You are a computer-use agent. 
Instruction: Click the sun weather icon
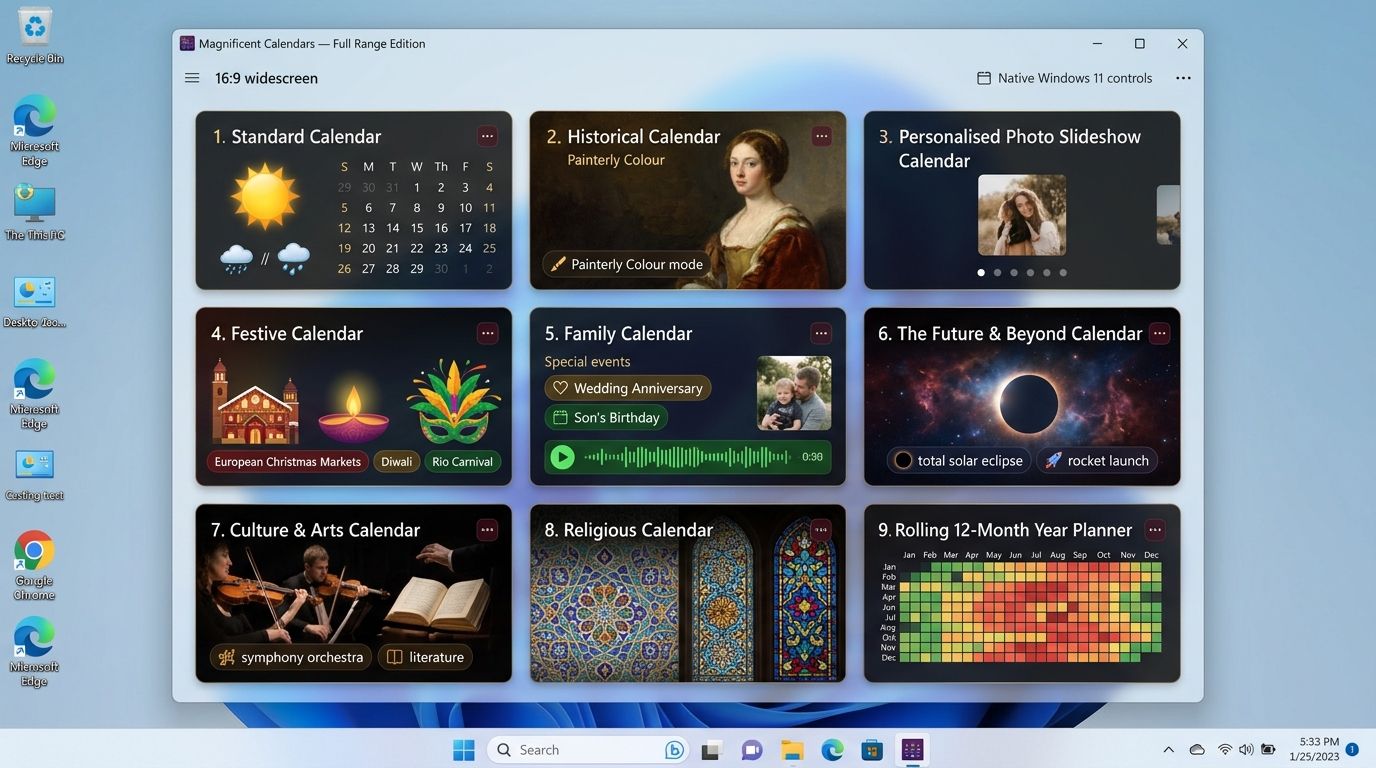click(265, 196)
